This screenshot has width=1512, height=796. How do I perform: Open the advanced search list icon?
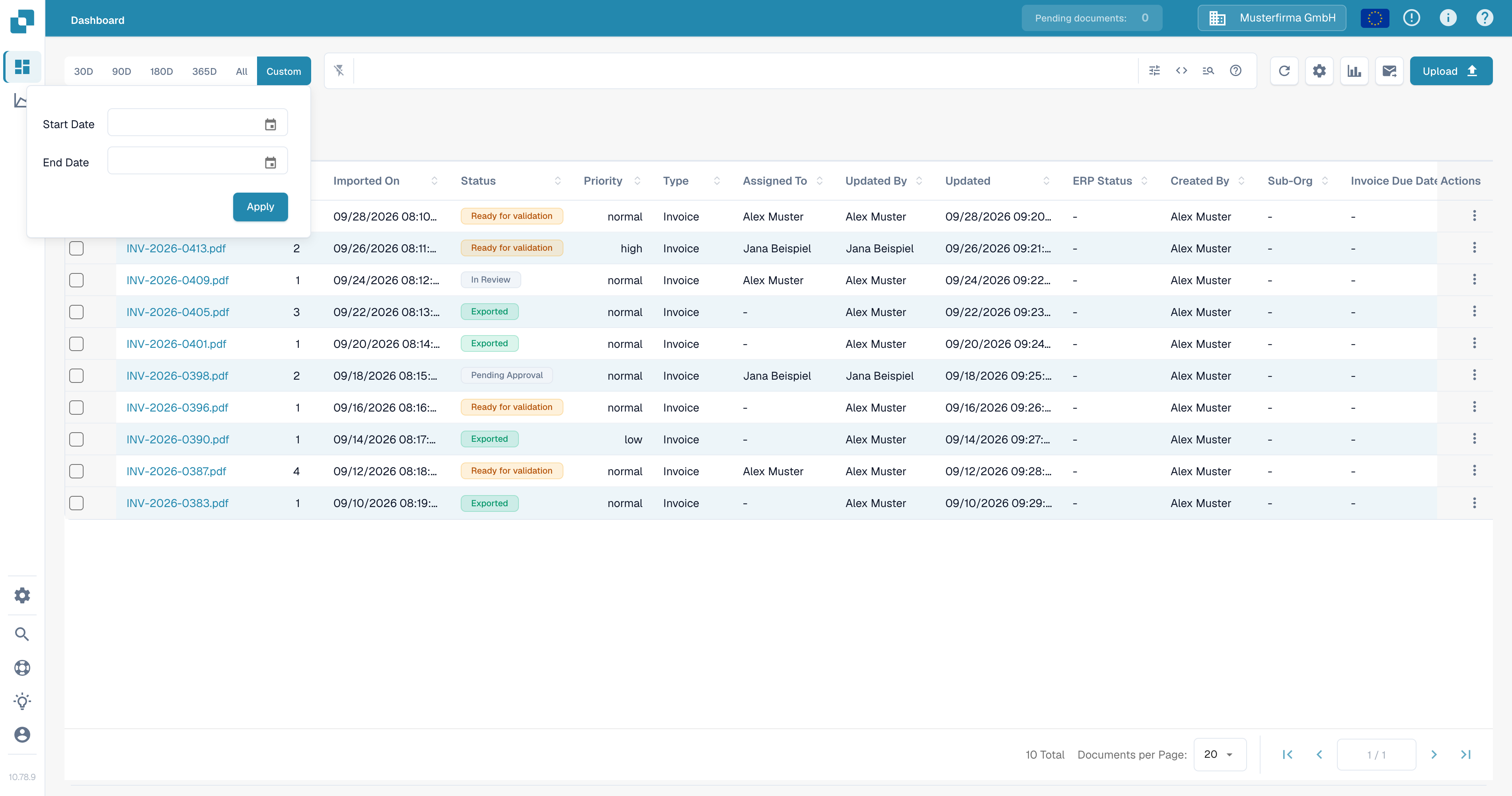tap(1208, 70)
